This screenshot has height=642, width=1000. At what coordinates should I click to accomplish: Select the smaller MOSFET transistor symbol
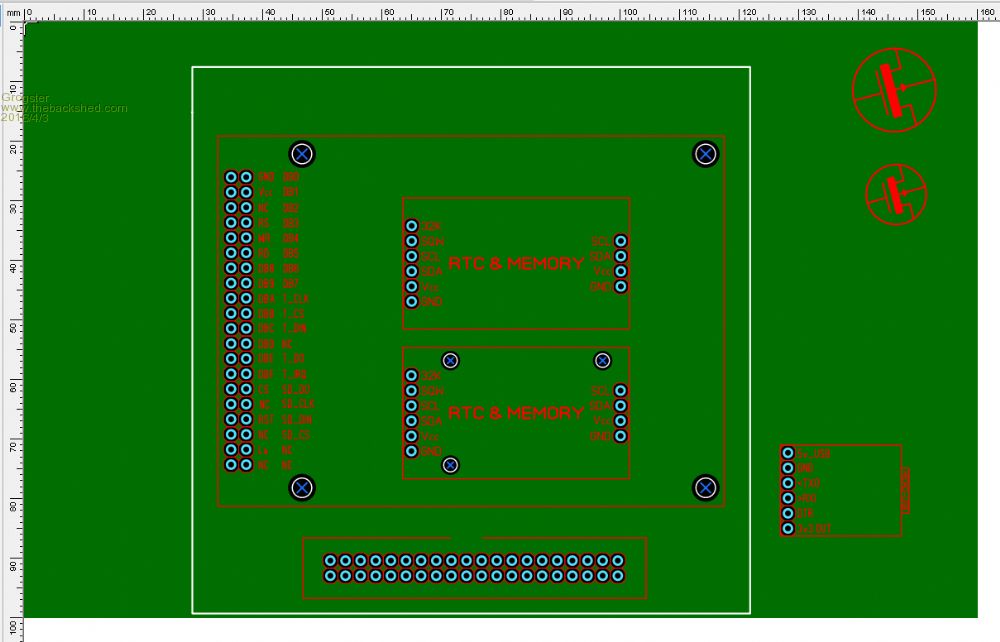(896, 193)
